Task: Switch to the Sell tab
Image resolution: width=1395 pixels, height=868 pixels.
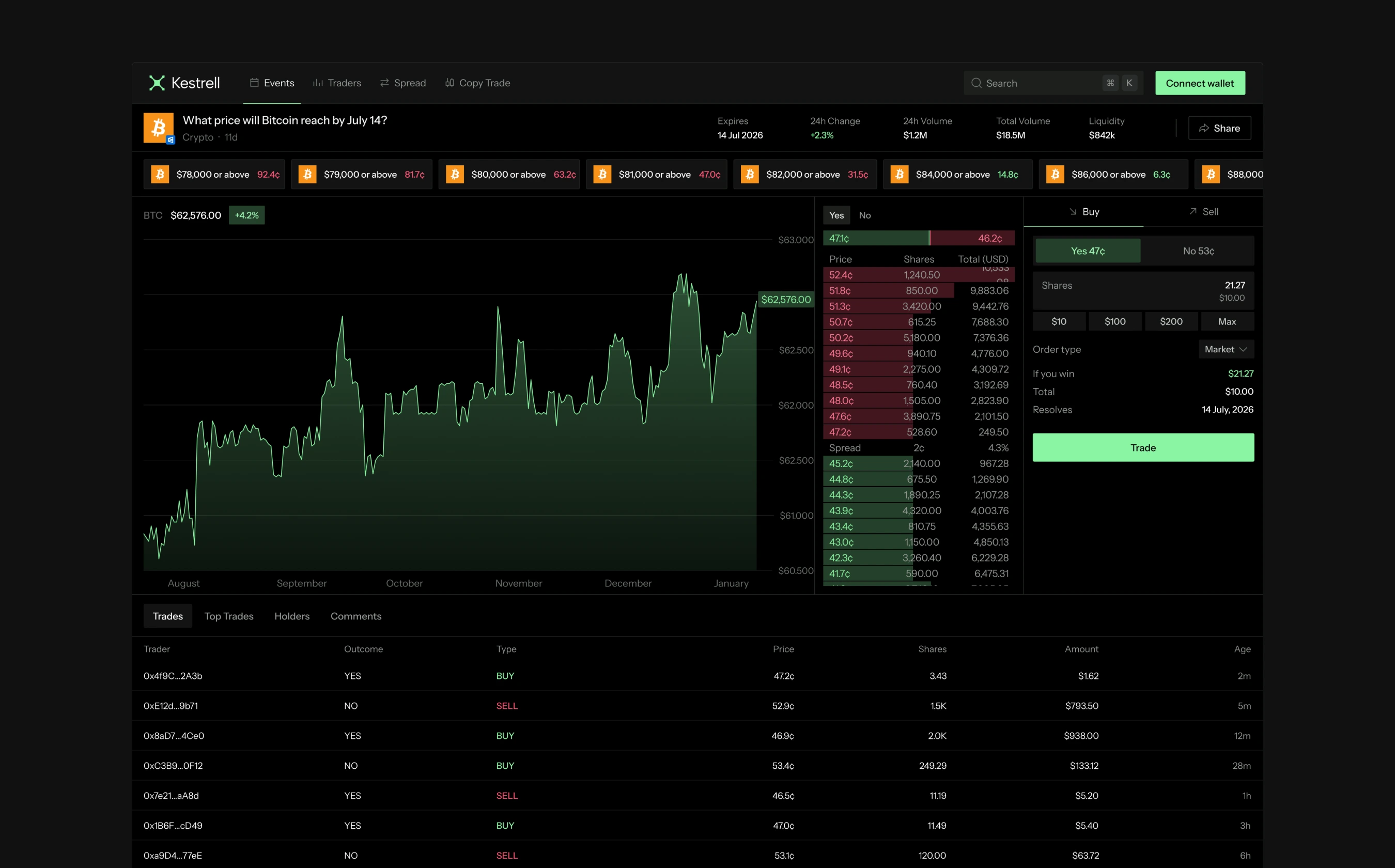Action: (x=1203, y=212)
